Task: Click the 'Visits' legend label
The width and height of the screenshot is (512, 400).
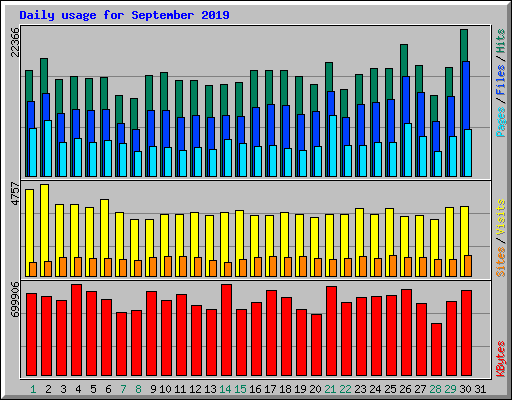Action: 501,218
